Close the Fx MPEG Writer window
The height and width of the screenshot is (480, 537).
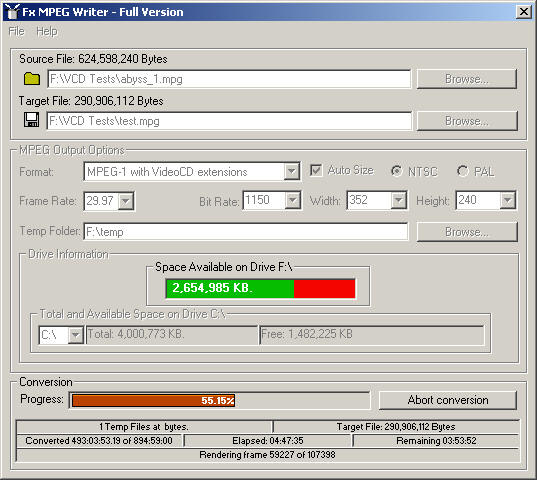(x=524, y=12)
